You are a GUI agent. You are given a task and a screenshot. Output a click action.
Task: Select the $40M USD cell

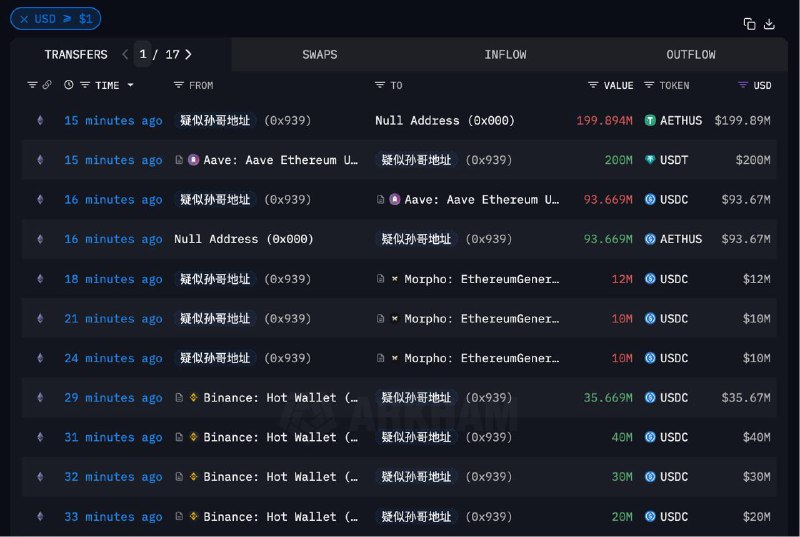757,438
